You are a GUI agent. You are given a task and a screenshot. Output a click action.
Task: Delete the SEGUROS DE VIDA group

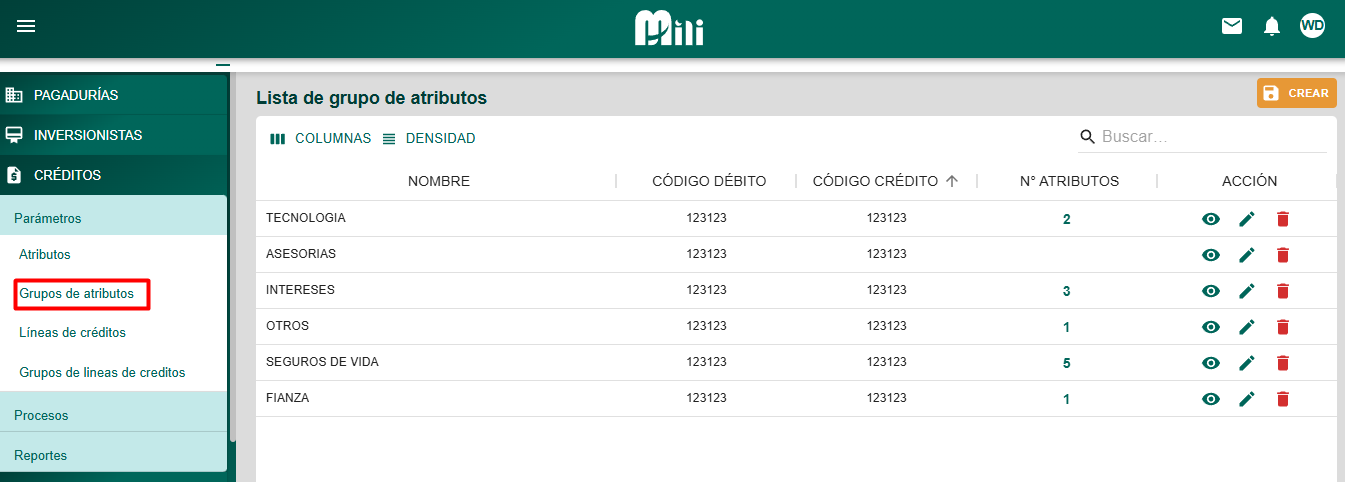point(1283,363)
